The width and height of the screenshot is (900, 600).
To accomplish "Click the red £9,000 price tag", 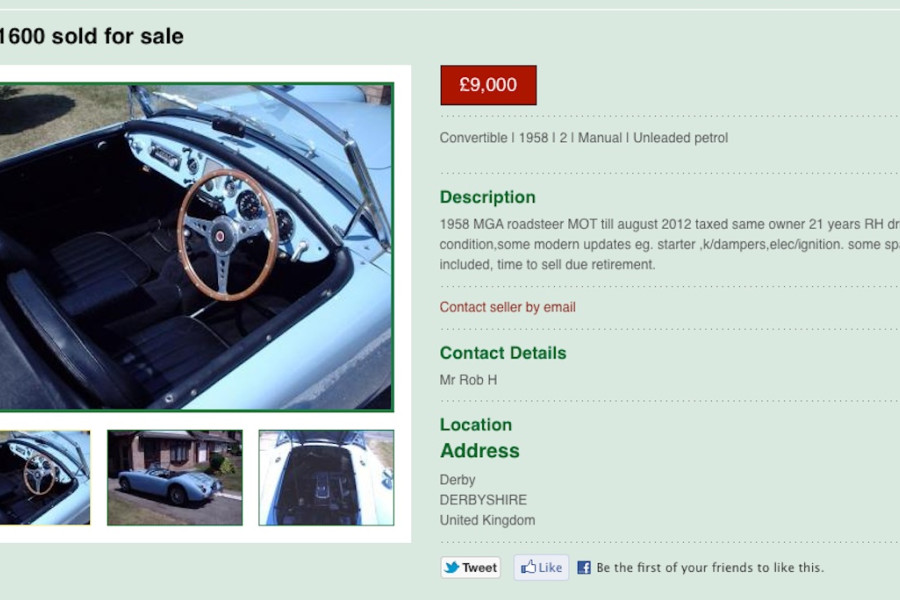I will [x=488, y=85].
